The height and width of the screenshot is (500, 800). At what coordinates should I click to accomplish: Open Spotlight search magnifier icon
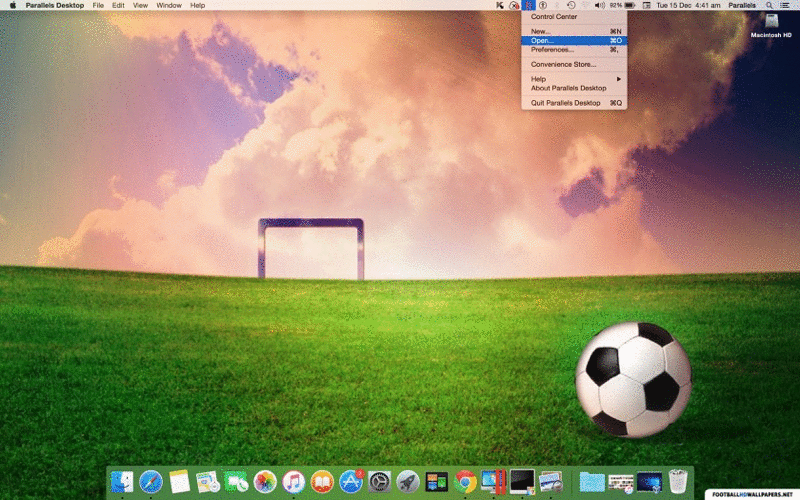pos(769,5)
